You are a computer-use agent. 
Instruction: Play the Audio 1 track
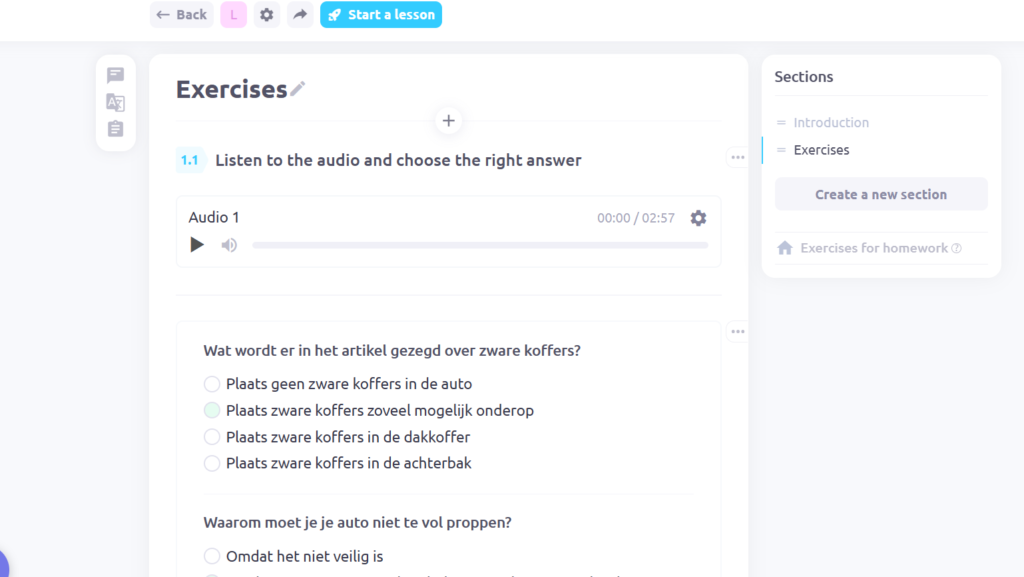pyautogui.click(x=197, y=245)
